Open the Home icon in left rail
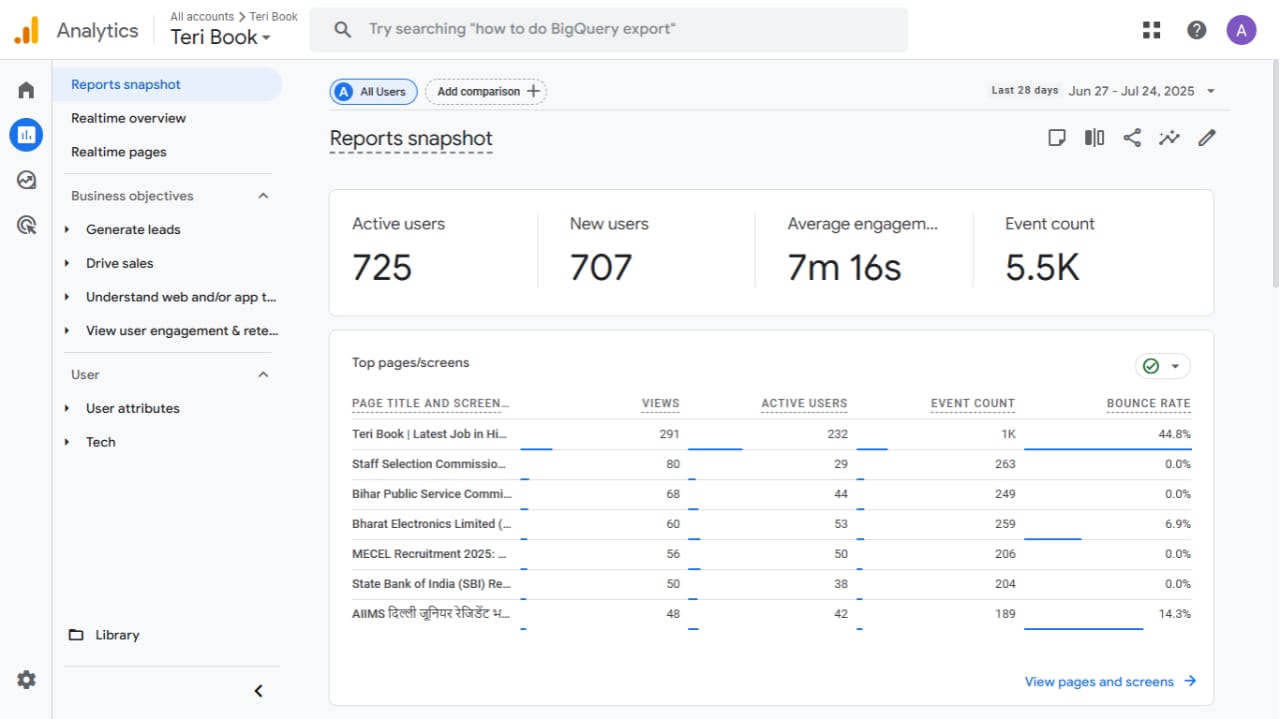 (x=26, y=90)
